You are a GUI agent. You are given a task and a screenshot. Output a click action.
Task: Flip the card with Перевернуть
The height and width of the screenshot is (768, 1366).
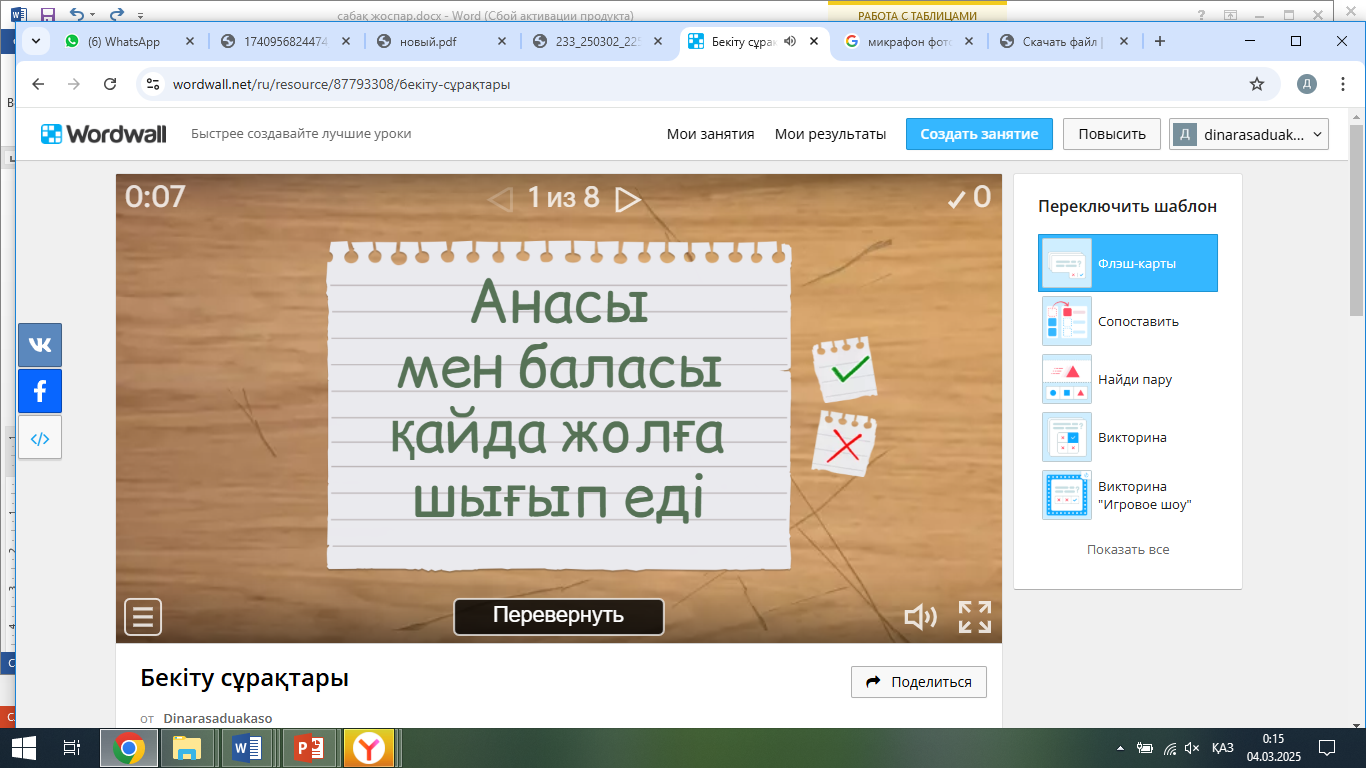point(559,616)
